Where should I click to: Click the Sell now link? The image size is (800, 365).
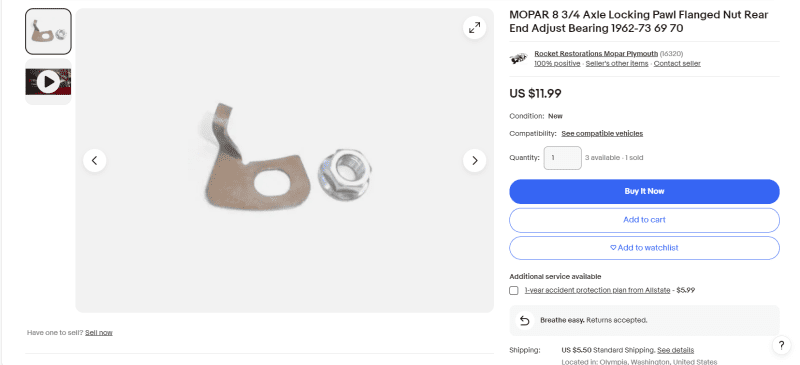coord(99,332)
